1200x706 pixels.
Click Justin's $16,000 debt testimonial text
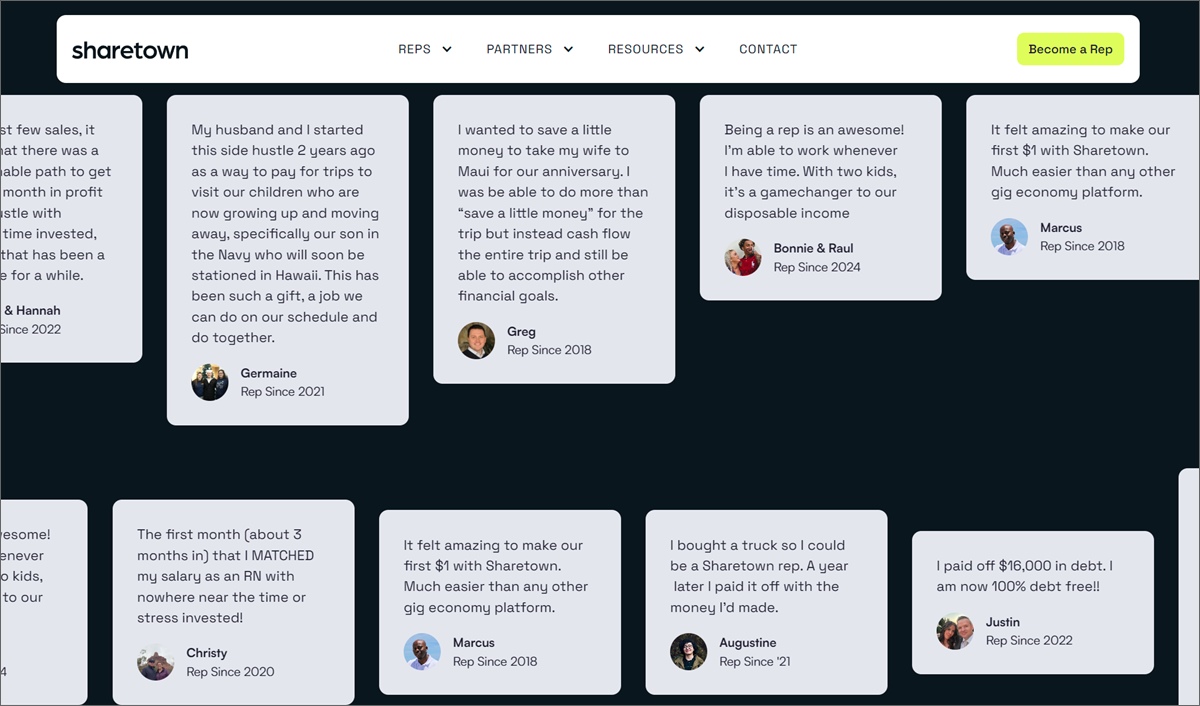1025,576
